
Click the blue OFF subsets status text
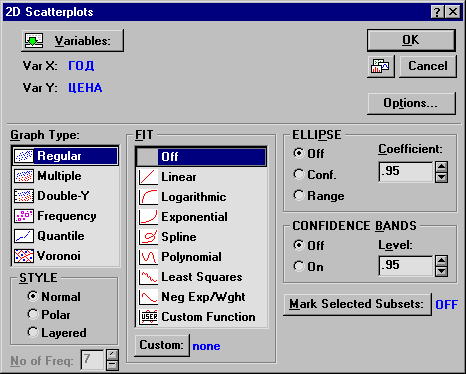pyautogui.click(x=447, y=305)
